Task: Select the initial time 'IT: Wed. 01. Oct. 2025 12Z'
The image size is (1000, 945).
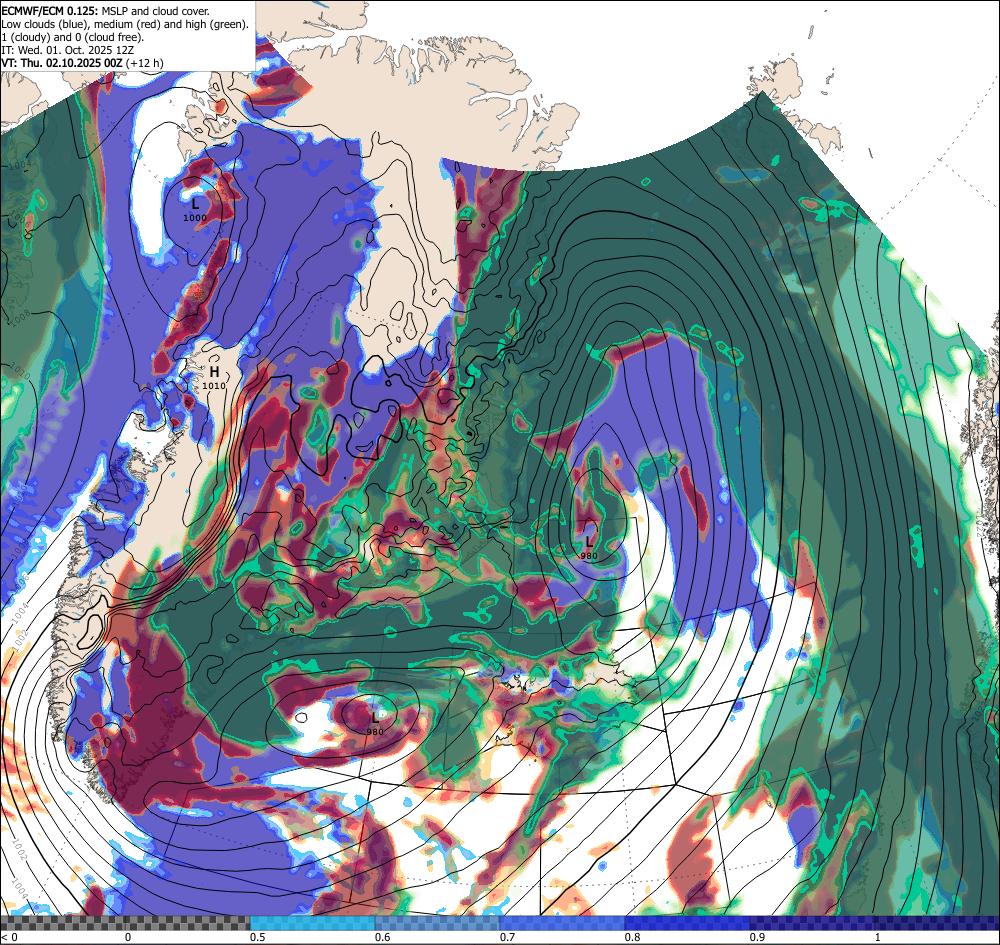Action: tap(67, 50)
